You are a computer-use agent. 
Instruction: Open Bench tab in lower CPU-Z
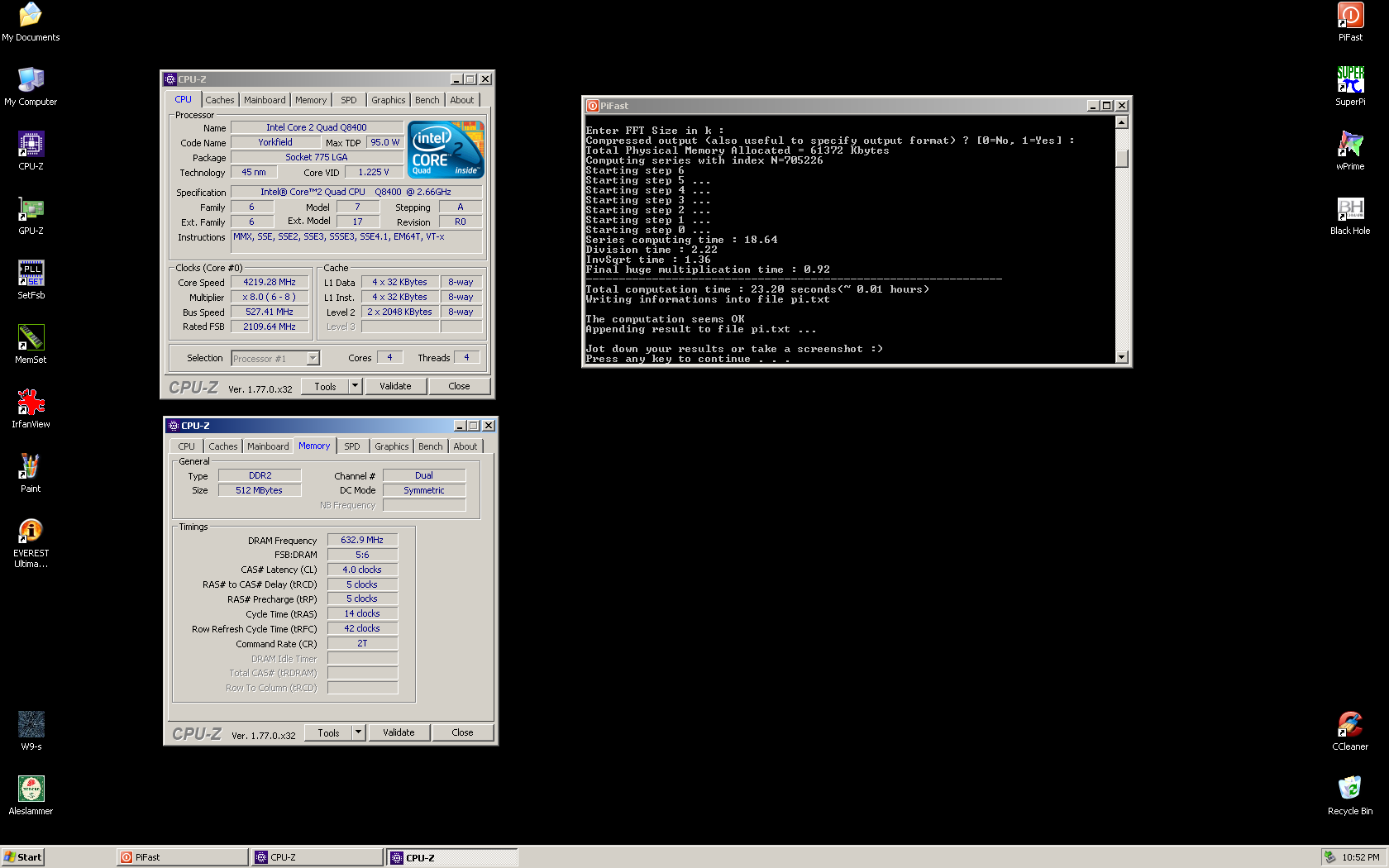(431, 446)
